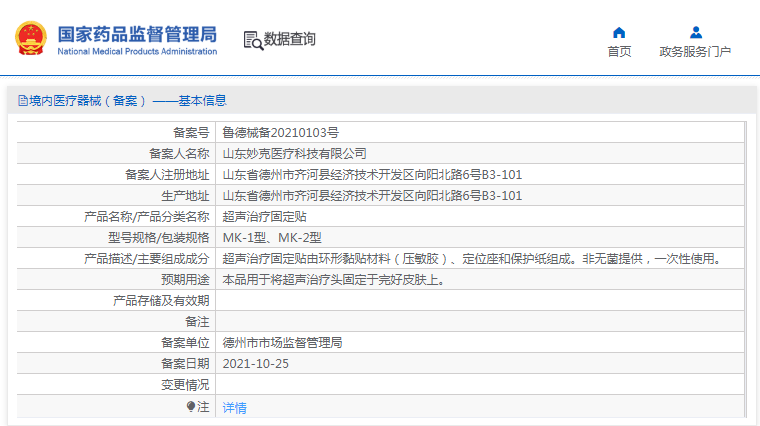Click the 数据查询 label

pyautogui.click(x=289, y=39)
